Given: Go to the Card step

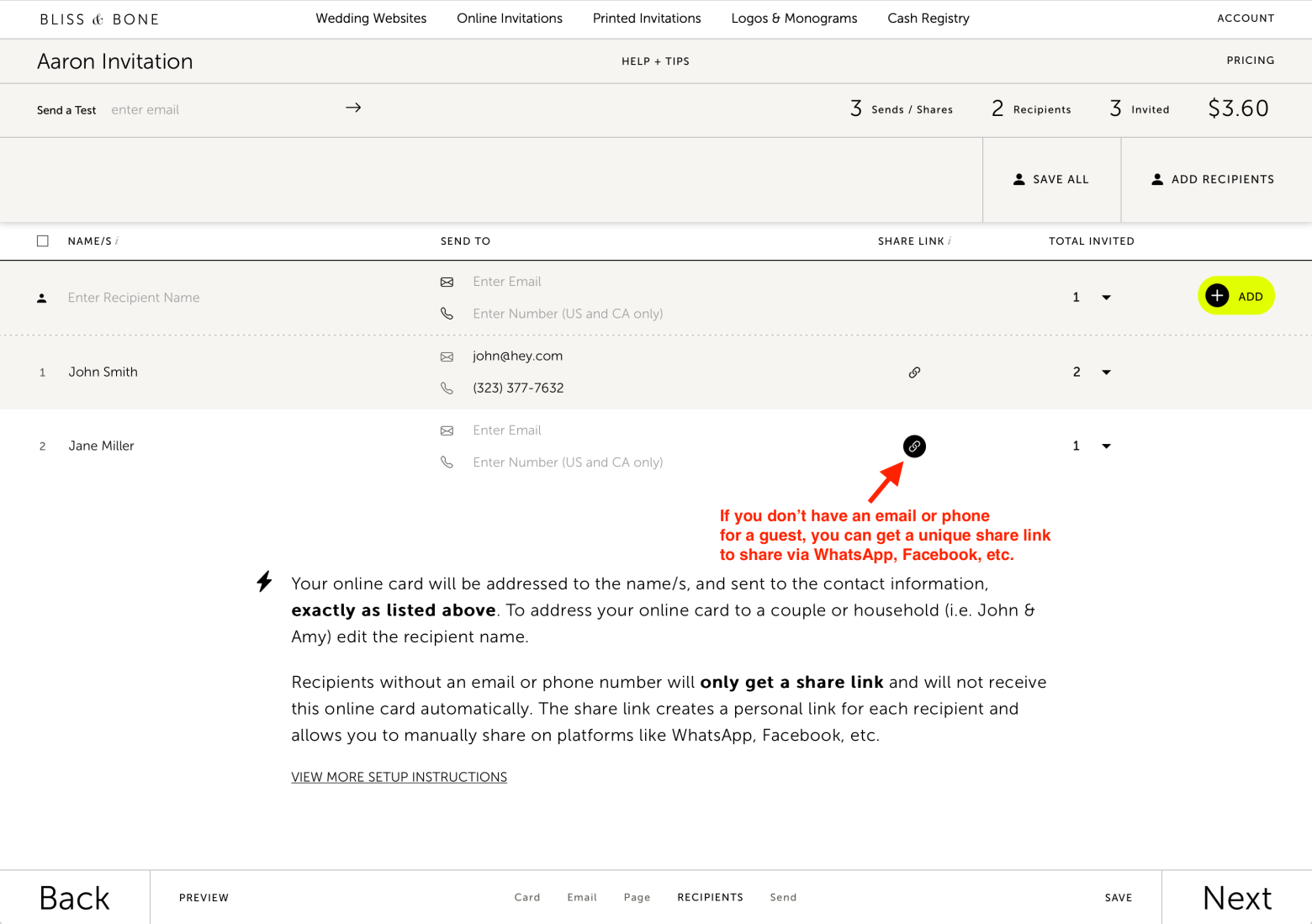Looking at the screenshot, I should (527, 897).
